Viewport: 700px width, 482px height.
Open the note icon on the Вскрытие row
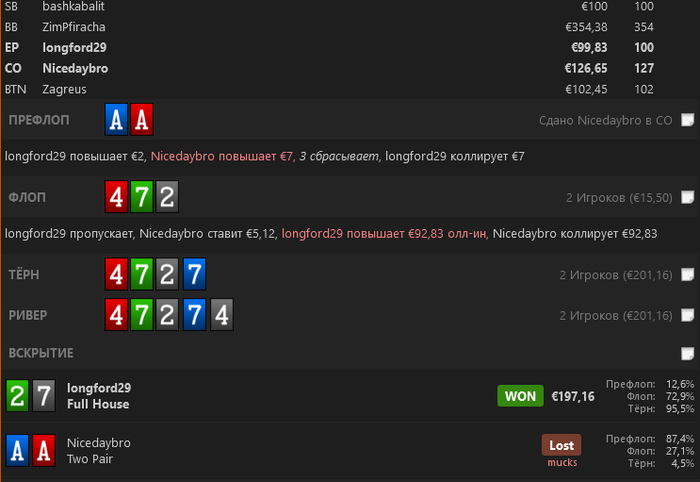tap(688, 353)
